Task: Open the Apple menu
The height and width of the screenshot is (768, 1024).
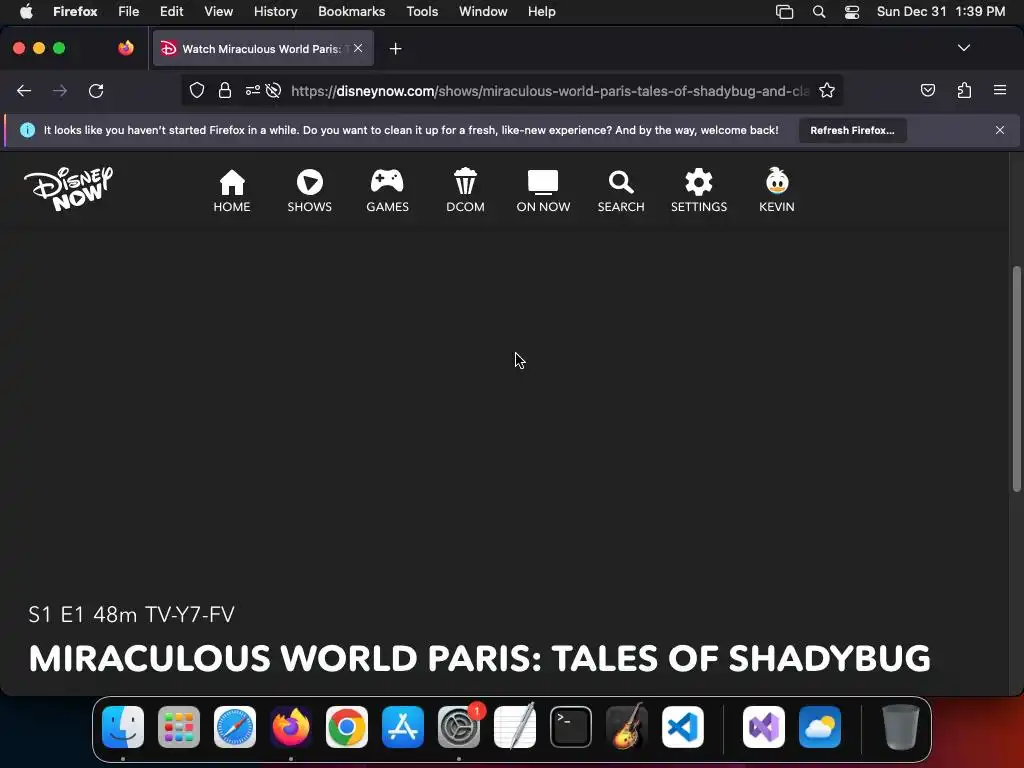Action: tap(26, 12)
